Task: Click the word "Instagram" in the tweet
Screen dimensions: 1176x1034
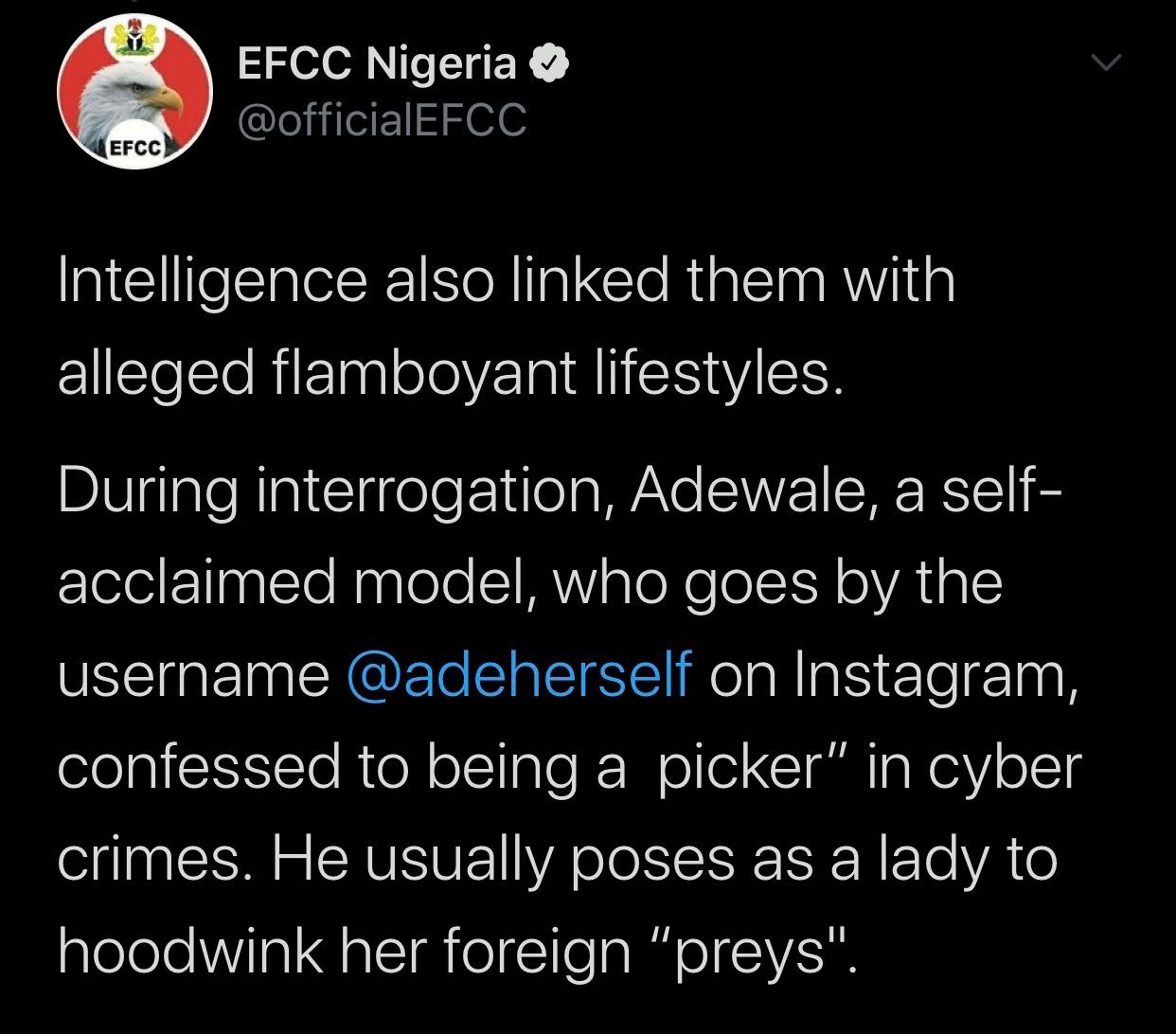Action: pyautogui.click(x=929, y=675)
